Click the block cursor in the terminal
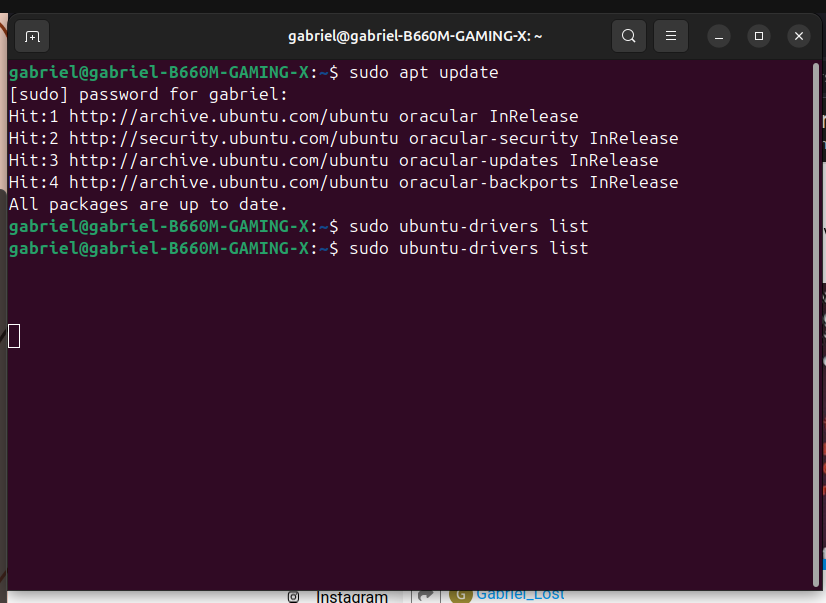 coord(14,336)
